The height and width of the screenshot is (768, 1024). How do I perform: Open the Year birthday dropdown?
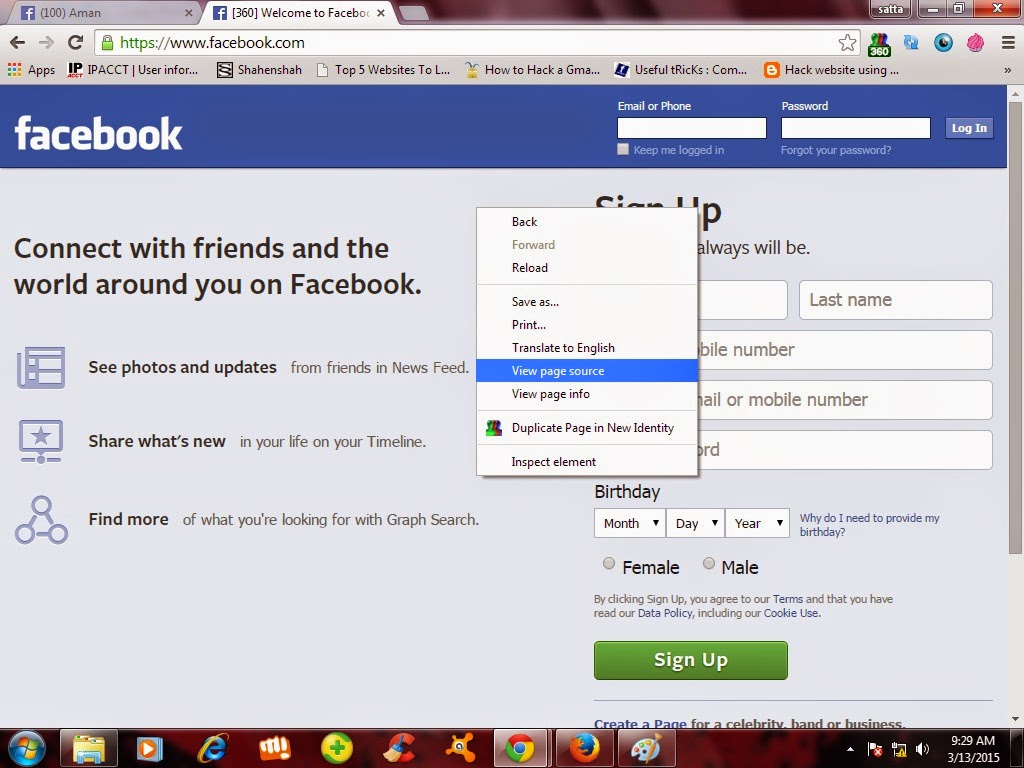tap(758, 523)
